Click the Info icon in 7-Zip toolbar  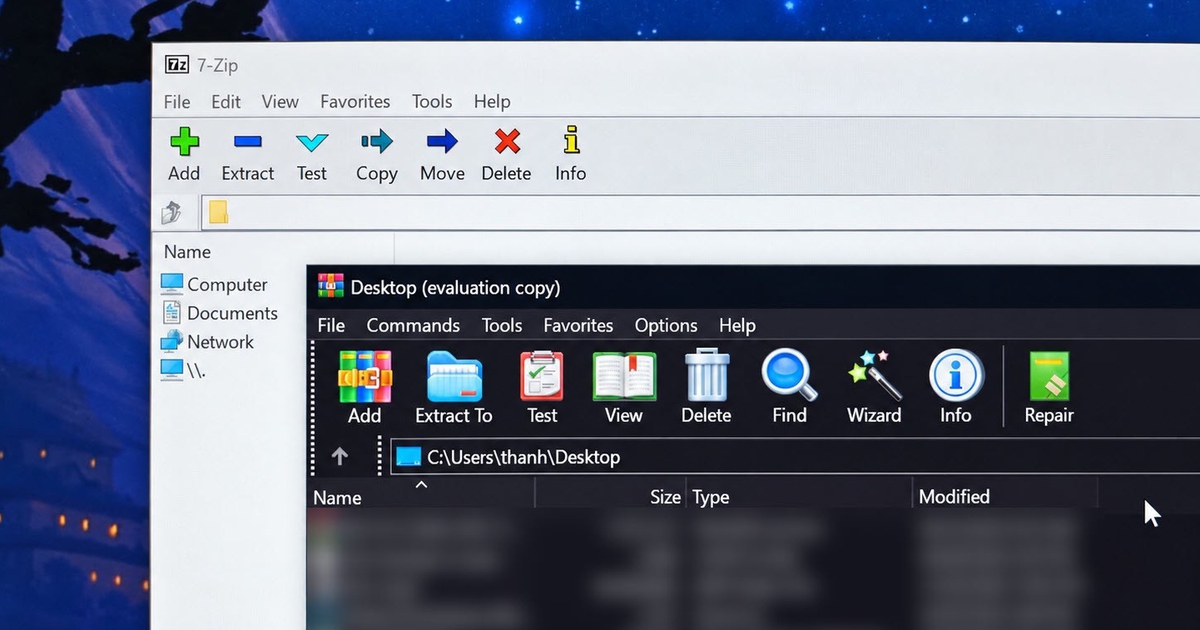[571, 140]
